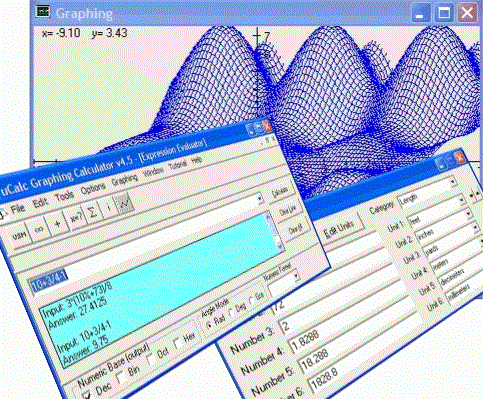Open the x=? equation solver tool
The image size is (483, 399).
tap(76, 218)
